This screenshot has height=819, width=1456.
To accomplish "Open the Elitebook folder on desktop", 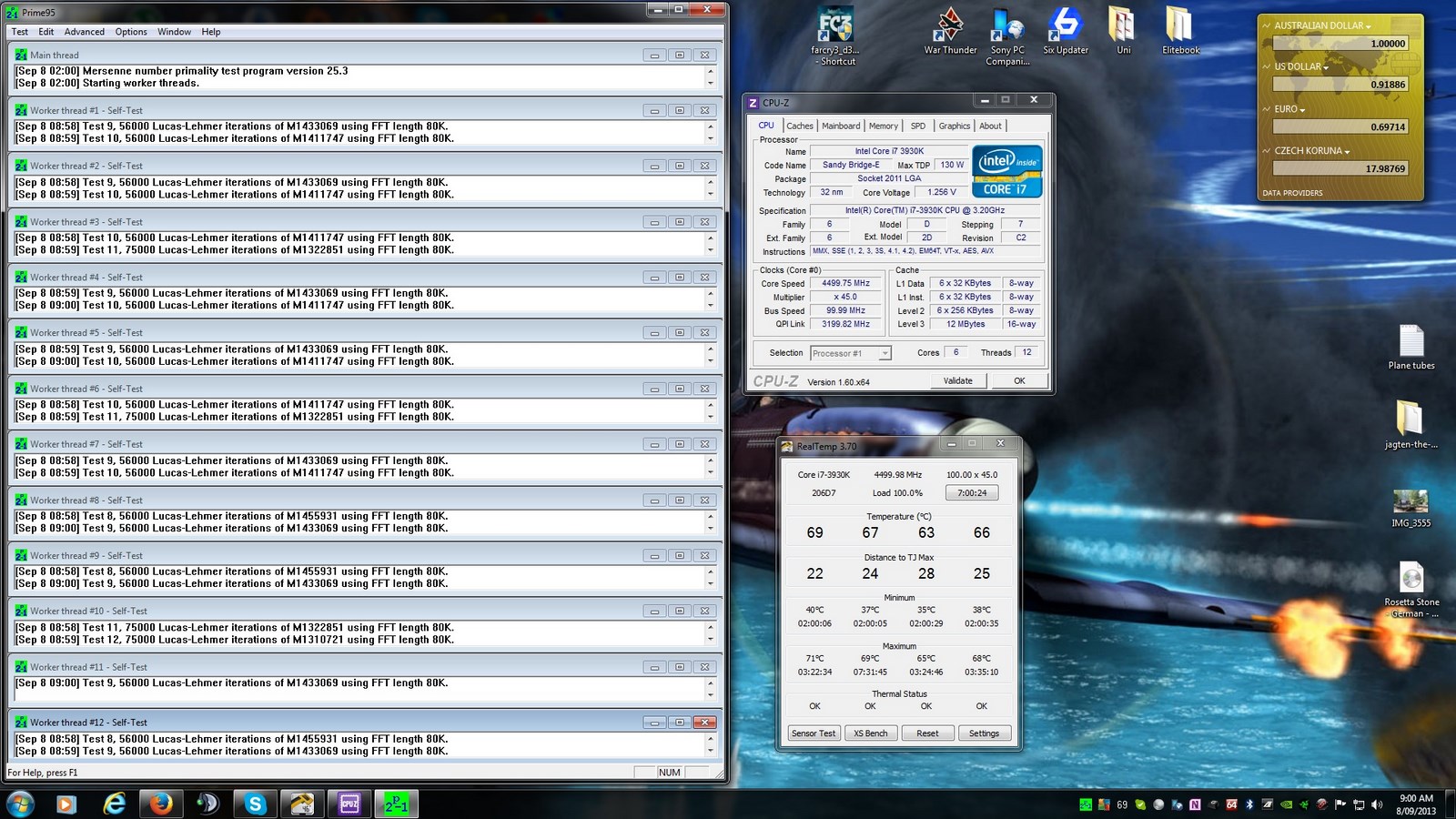I will (1180, 31).
